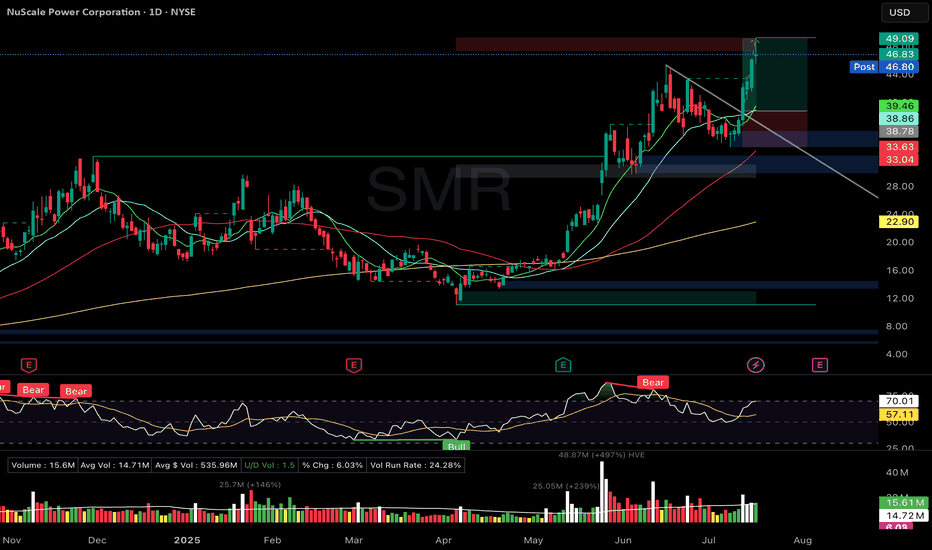The width and height of the screenshot is (932, 550).
Task: Click the Bear label below the November earnings icon
Action: (33, 389)
